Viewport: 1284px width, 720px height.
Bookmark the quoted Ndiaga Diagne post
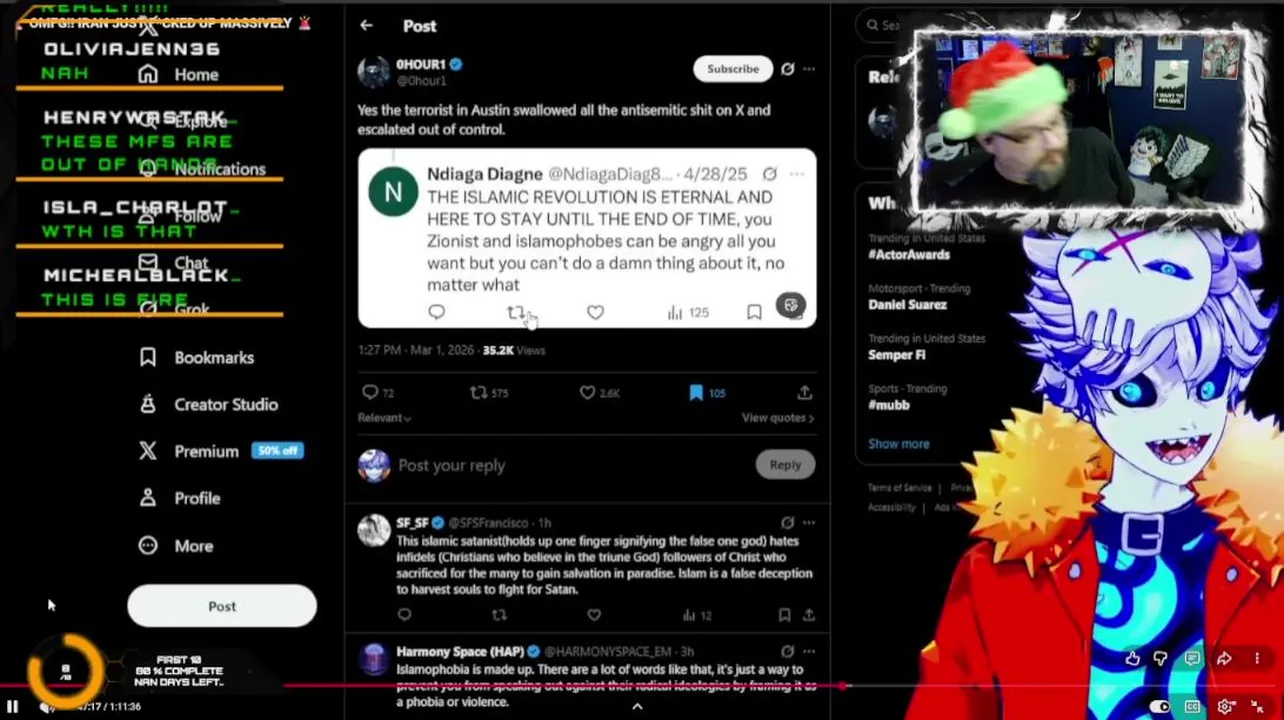[x=754, y=313]
